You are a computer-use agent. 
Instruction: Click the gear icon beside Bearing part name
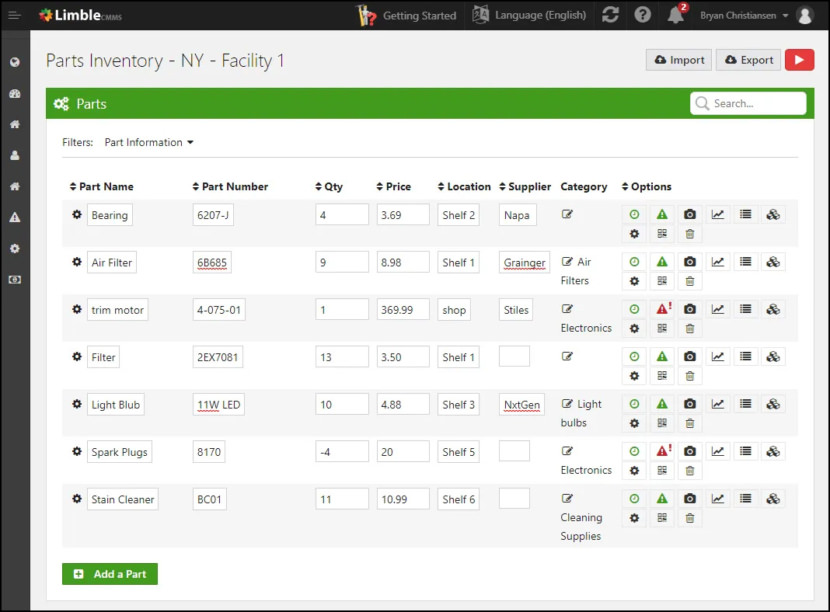pyautogui.click(x=77, y=214)
